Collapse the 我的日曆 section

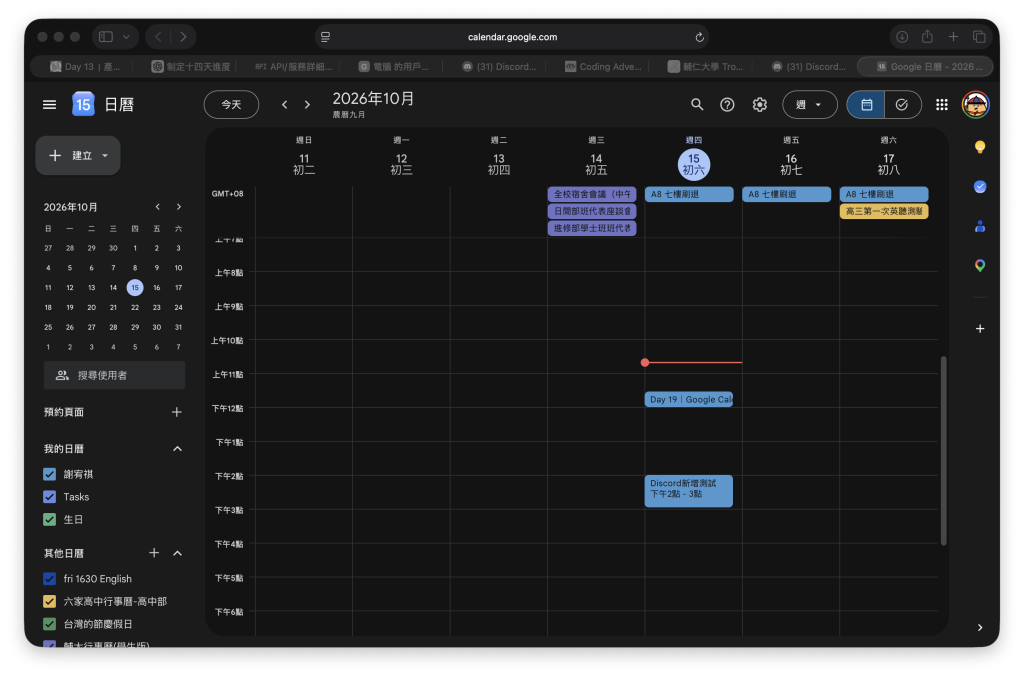pyautogui.click(x=177, y=449)
